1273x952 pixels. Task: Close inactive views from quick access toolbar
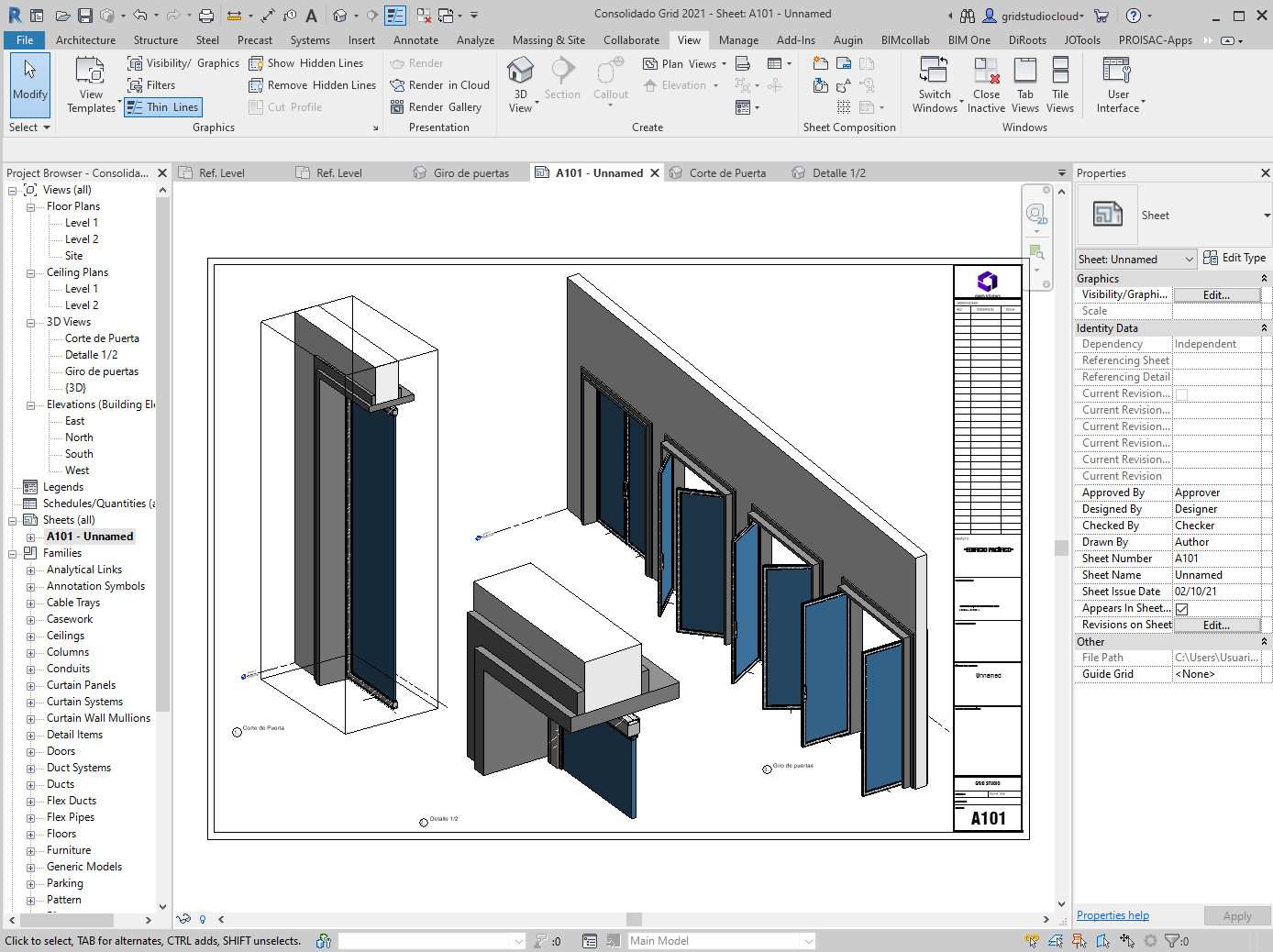click(424, 16)
